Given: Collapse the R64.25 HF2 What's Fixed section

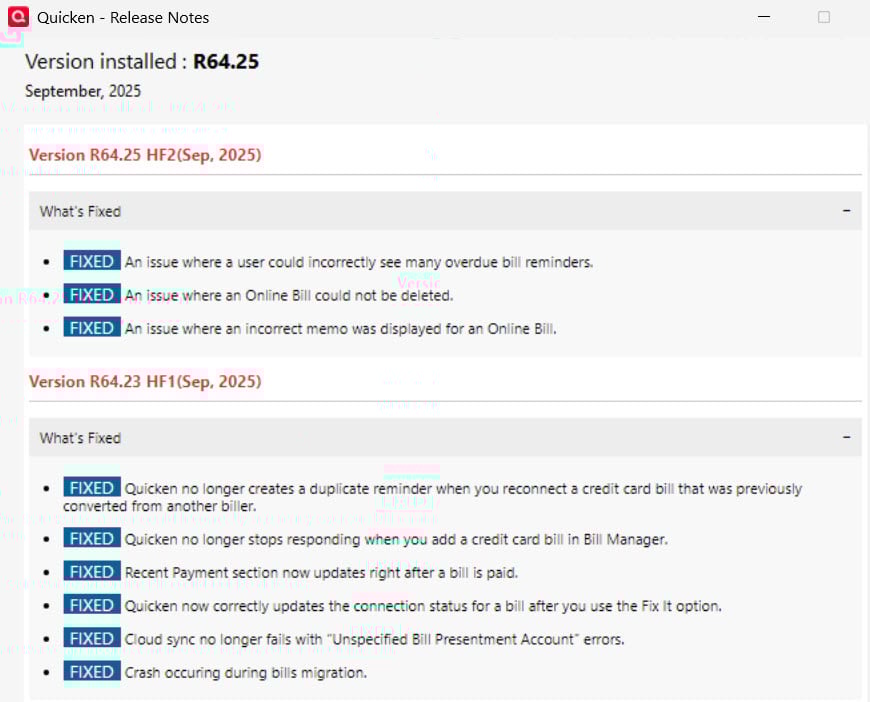Looking at the screenshot, I should pyautogui.click(x=846, y=211).
